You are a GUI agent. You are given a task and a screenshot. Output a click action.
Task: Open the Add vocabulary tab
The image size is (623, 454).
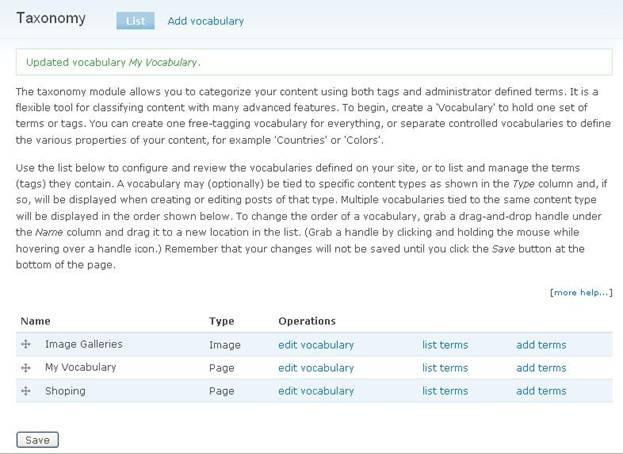point(205,20)
